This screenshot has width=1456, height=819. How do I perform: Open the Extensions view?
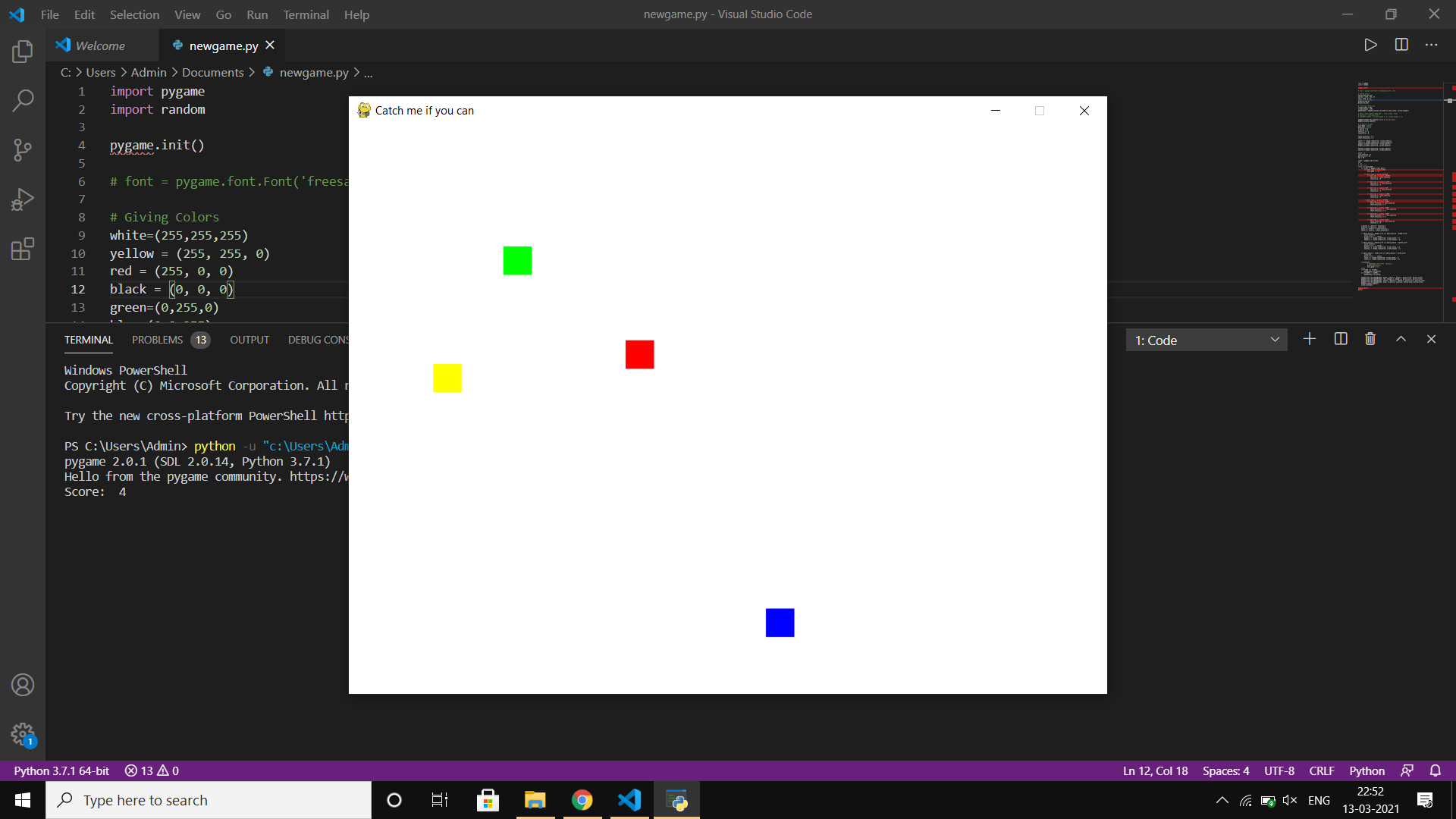(23, 249)
